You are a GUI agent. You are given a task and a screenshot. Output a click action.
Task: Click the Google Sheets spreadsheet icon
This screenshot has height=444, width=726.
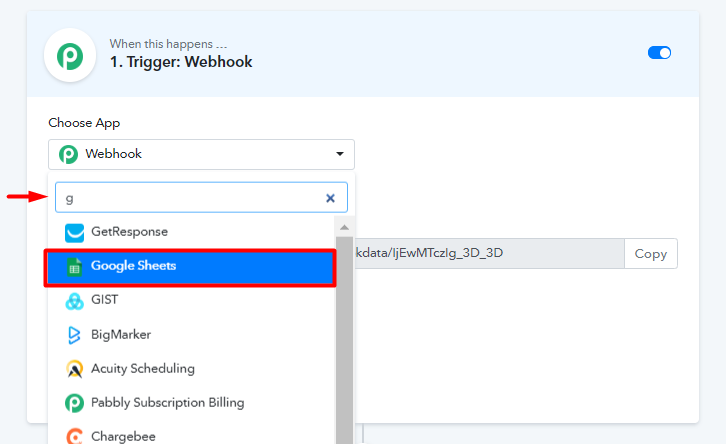coord(74,267)
